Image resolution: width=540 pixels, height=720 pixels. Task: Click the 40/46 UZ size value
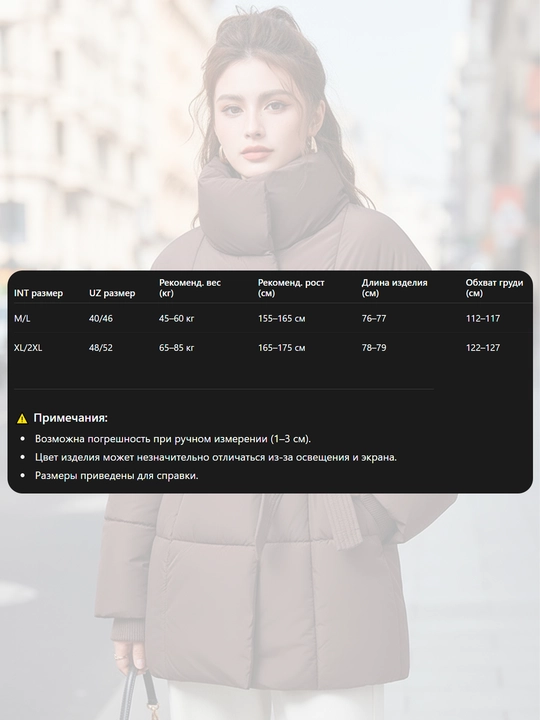click(x=101, y=318)
